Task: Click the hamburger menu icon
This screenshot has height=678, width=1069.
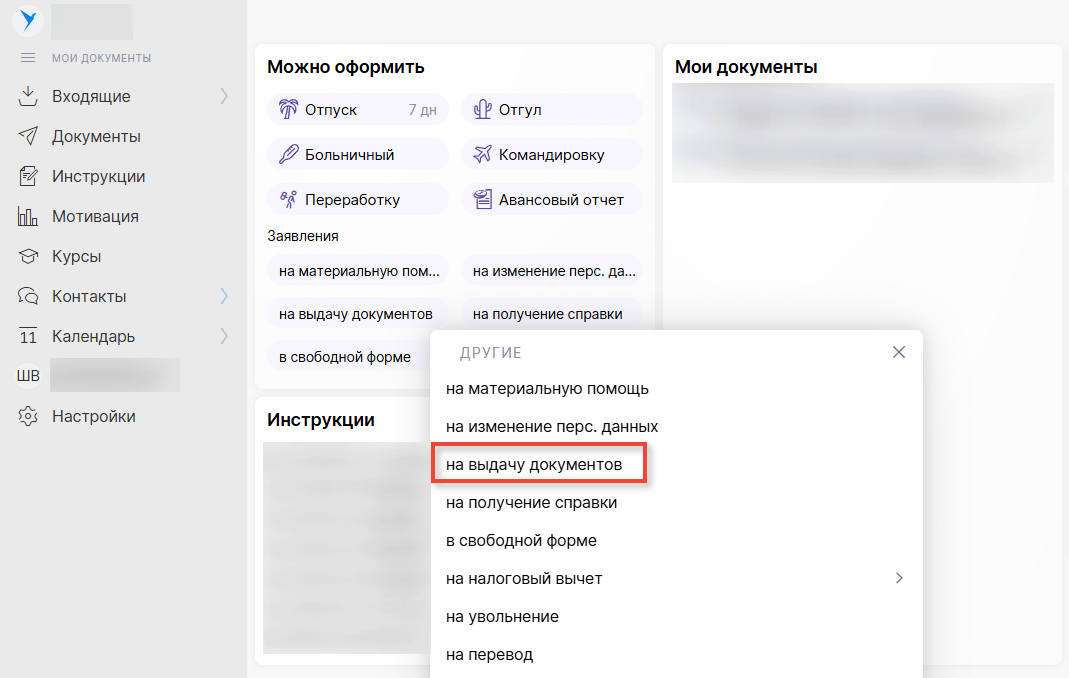Action: pos(28,58)
